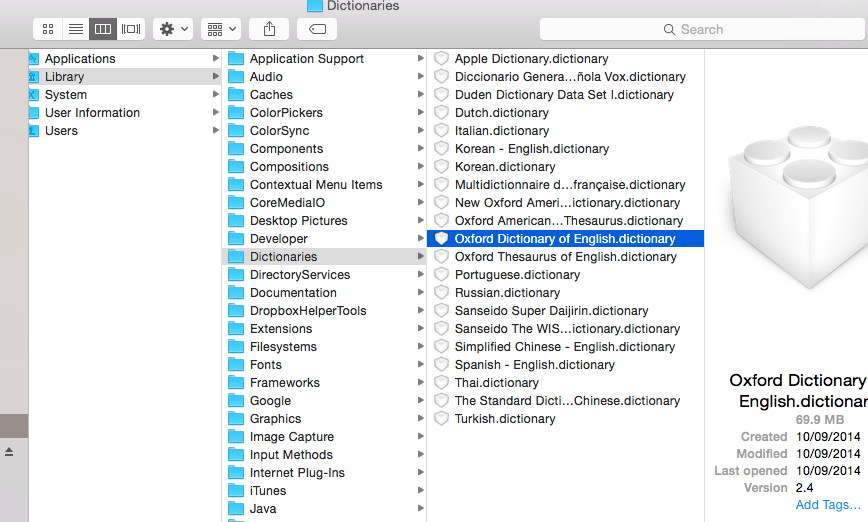The height and width of the screenshot is (522, 868).
Task: Click the eject icon in sidebar
Action: tap(9, 452)
